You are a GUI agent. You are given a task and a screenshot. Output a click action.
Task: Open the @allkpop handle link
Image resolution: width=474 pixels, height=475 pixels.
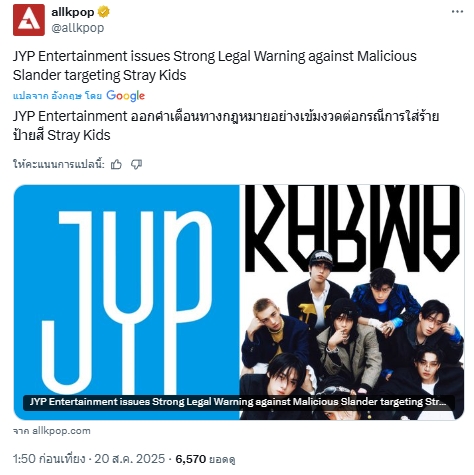[77, 28]
